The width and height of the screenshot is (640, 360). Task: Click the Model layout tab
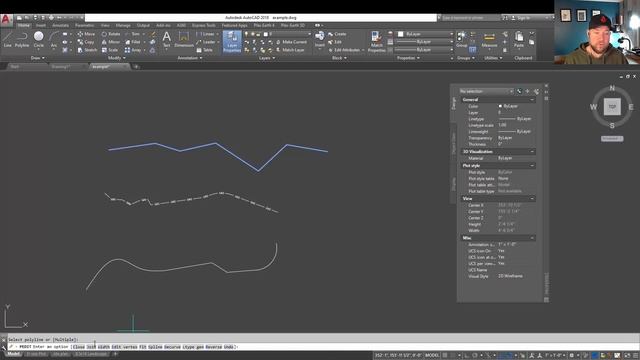pos(13,354)
